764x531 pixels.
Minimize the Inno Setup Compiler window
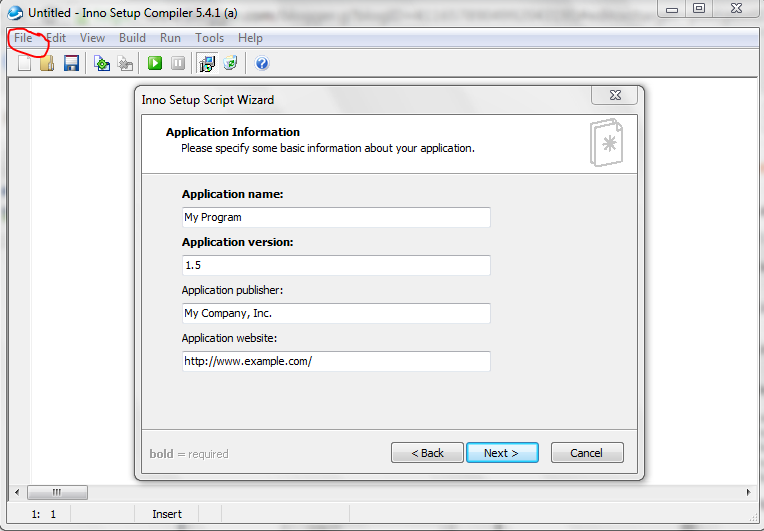[x=672, y=9]
